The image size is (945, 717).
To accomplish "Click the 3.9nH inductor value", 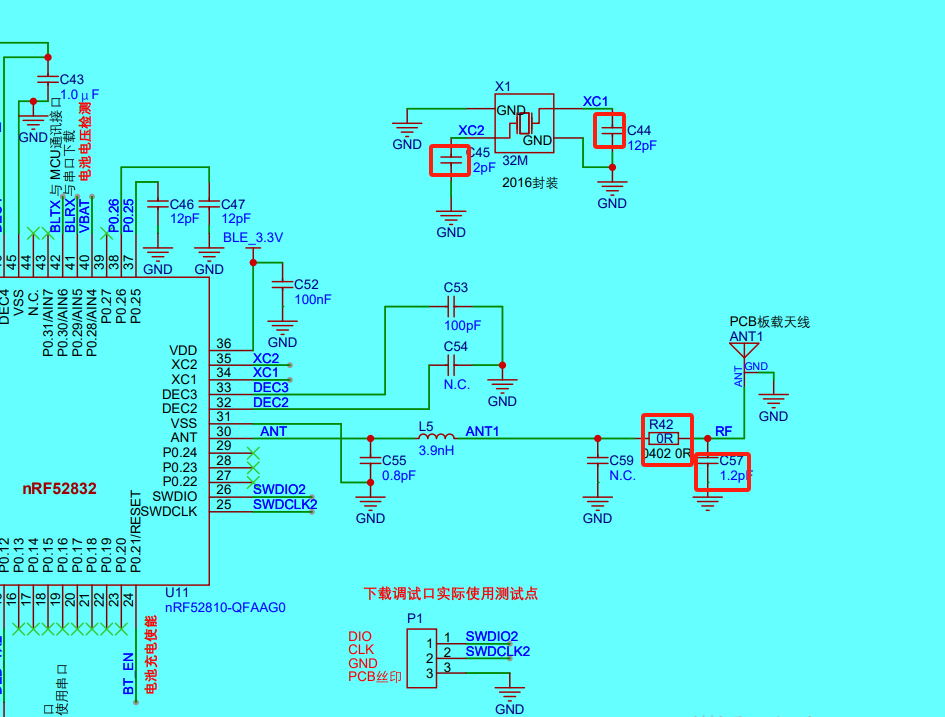I will (436, 451).
